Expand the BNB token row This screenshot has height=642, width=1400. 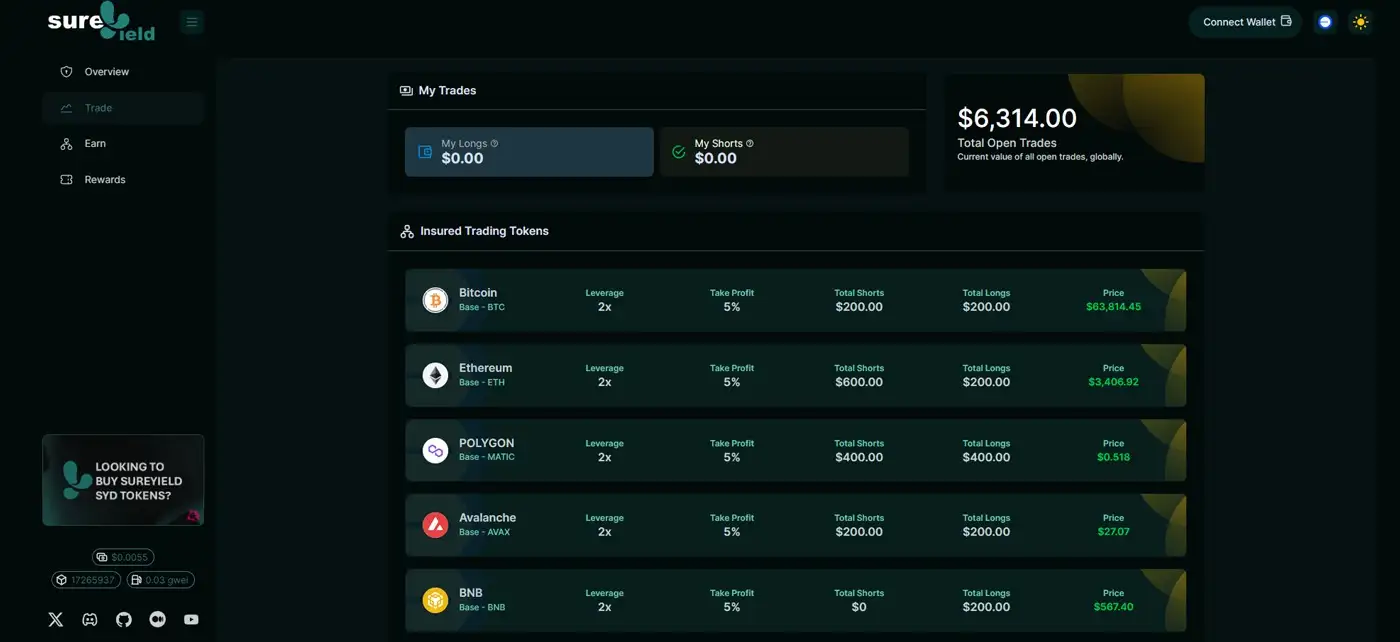click(x=795, y=600)
